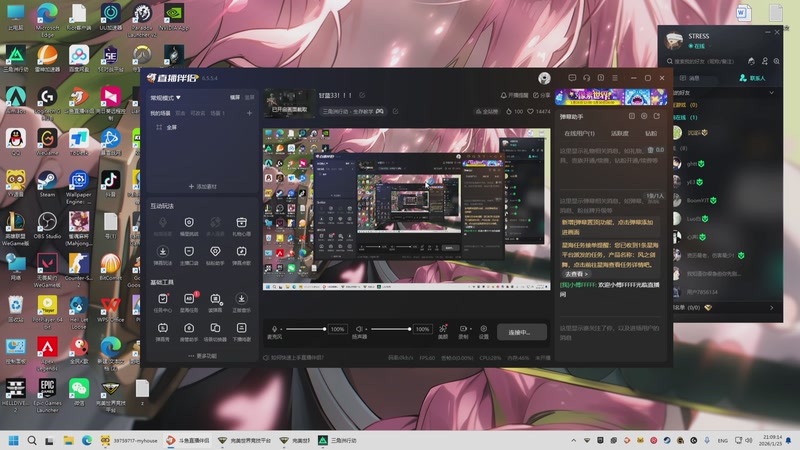Open the 礼物心愿 gift wish tool
This screenshot has width=800, height=450.
pyautogui.click(x=241, y=226)
